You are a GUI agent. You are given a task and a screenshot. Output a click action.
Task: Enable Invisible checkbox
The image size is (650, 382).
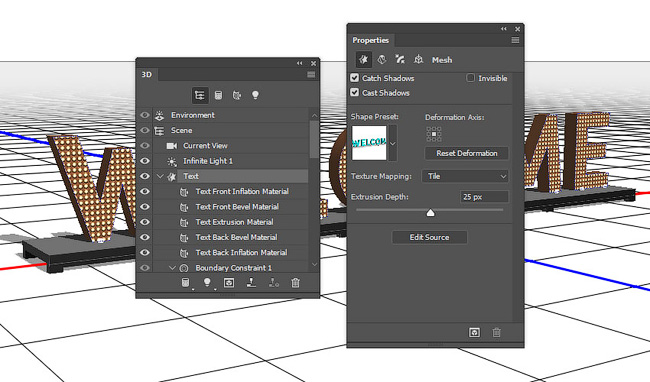(x=470, y=77)
